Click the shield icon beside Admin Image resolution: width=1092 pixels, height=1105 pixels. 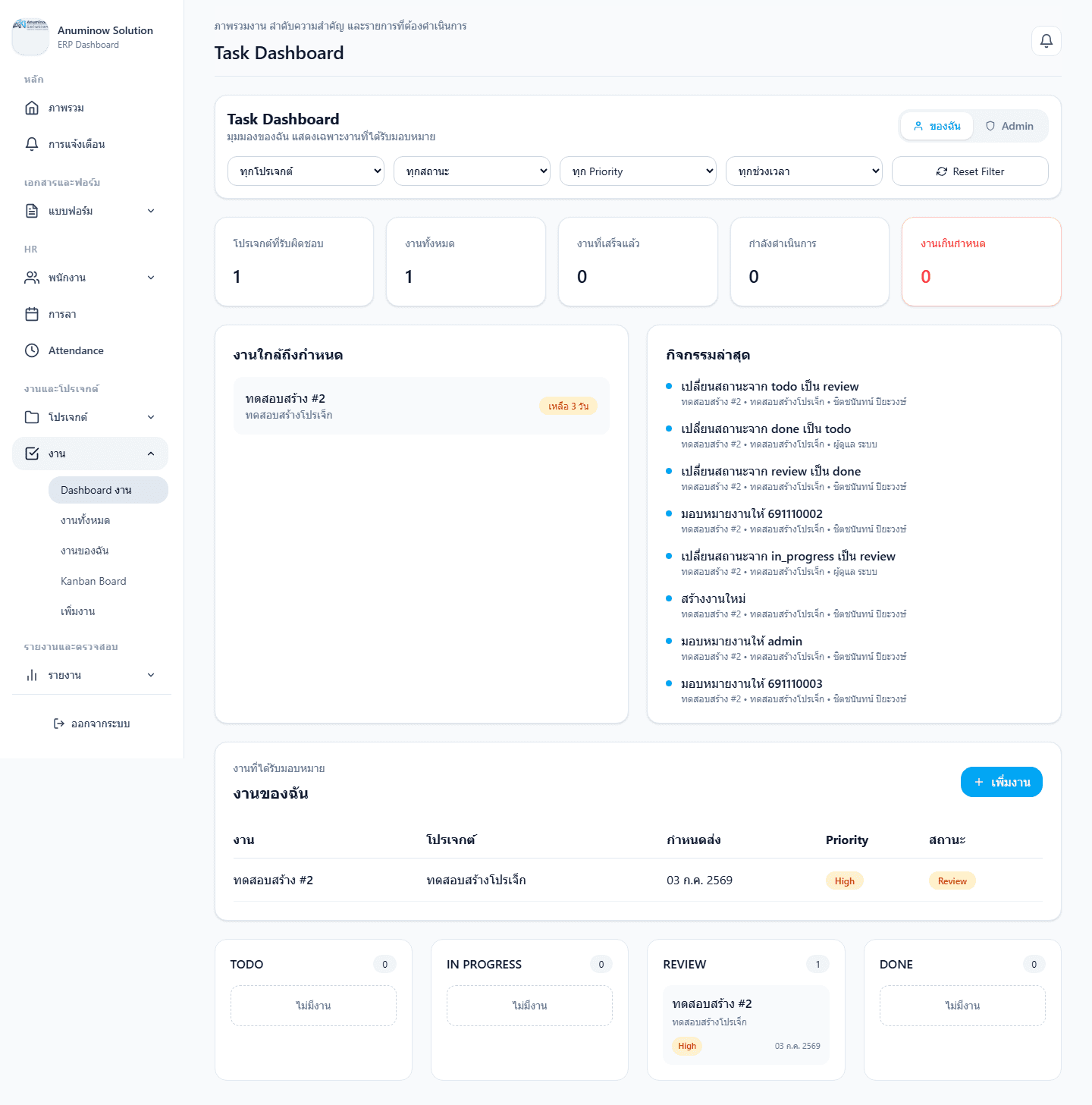tap(990, 126)
